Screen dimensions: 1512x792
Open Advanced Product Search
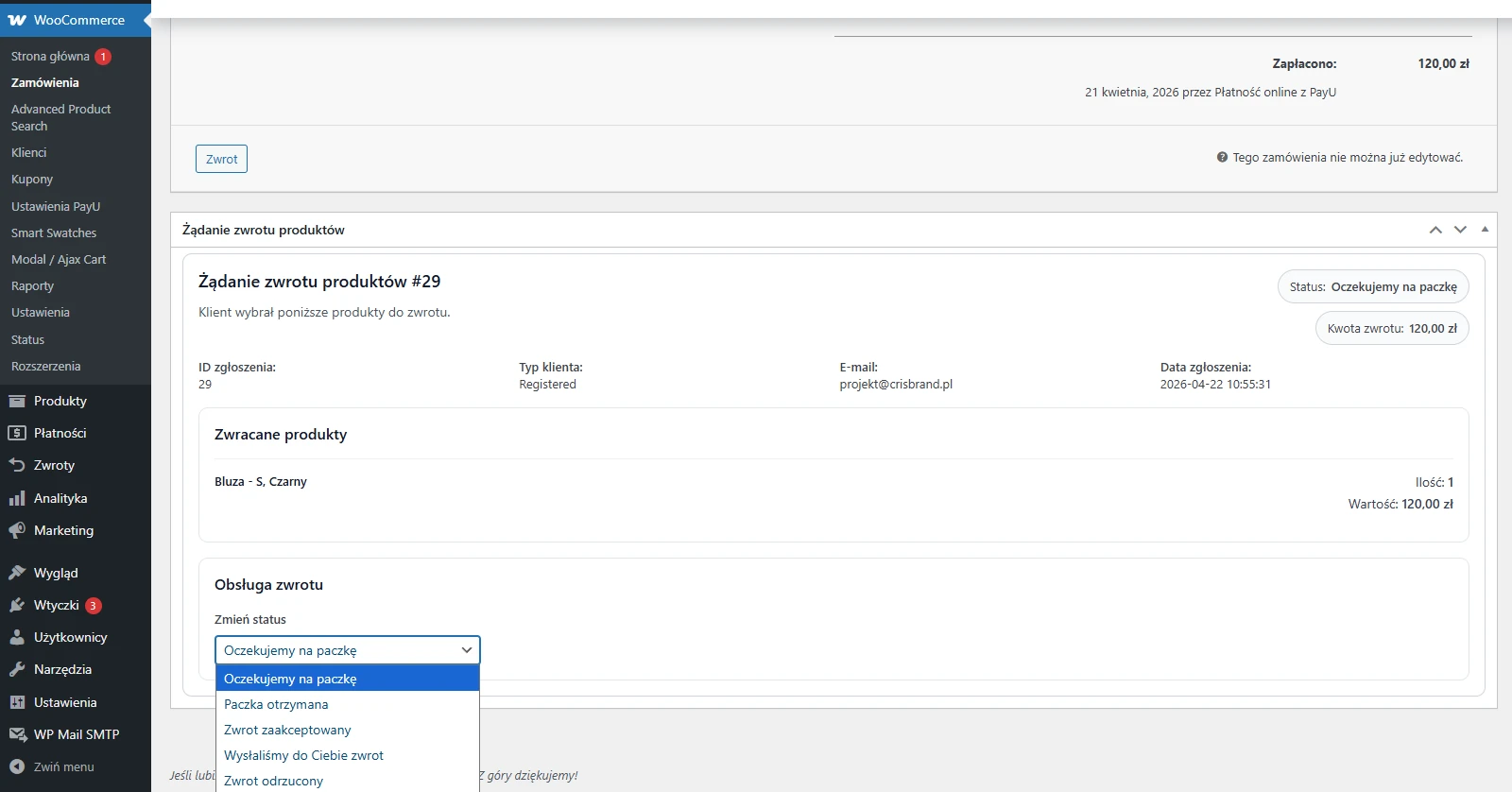(60, 117)
